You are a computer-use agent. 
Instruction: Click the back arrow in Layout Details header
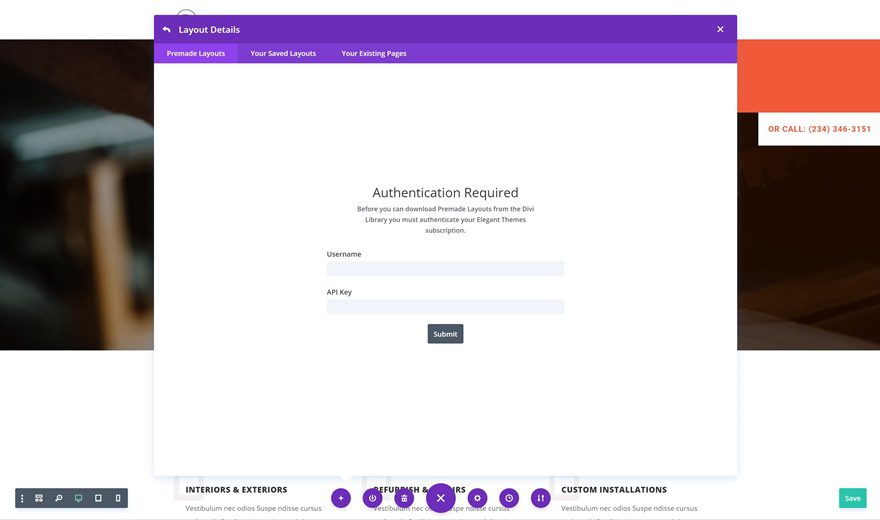click(x=166, y=29)
